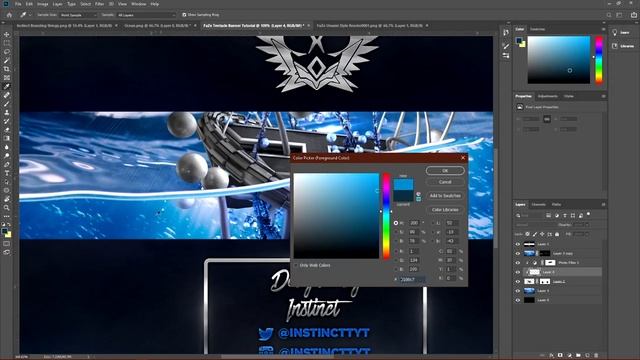Select the Horizontal Type tool
This screenshot has width=640, height=360.
pyautogui.click(x=7, y=173)
